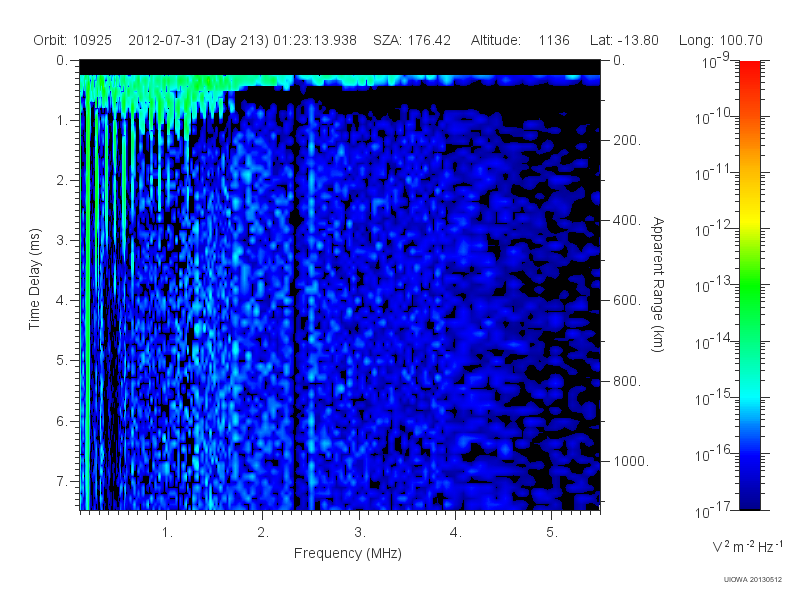This screenshot has height=600, width=800.
Task: Click the '3.' tick label on frequency axis
Action: point(360,533)
